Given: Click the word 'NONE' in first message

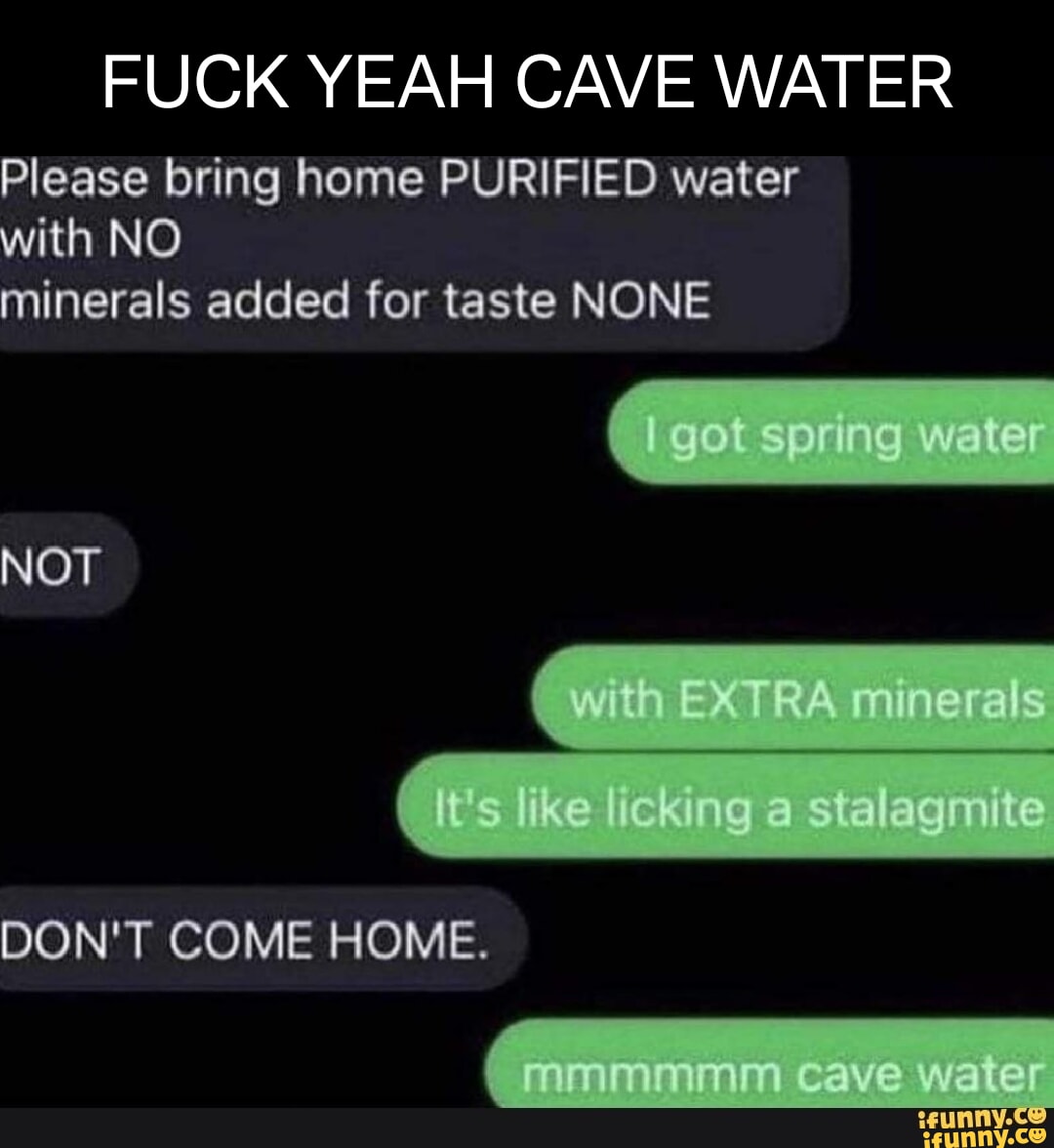Looking at the screenshot, I should pos(640,301).
